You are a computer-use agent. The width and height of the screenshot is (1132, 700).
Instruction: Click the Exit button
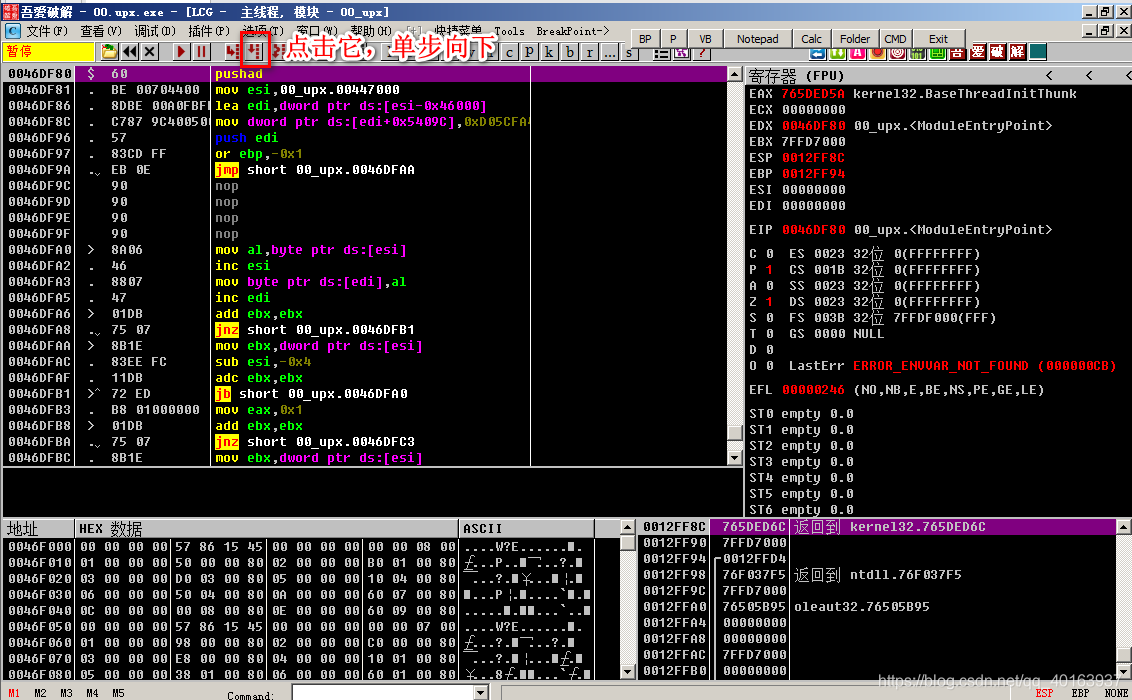[939, 39]
